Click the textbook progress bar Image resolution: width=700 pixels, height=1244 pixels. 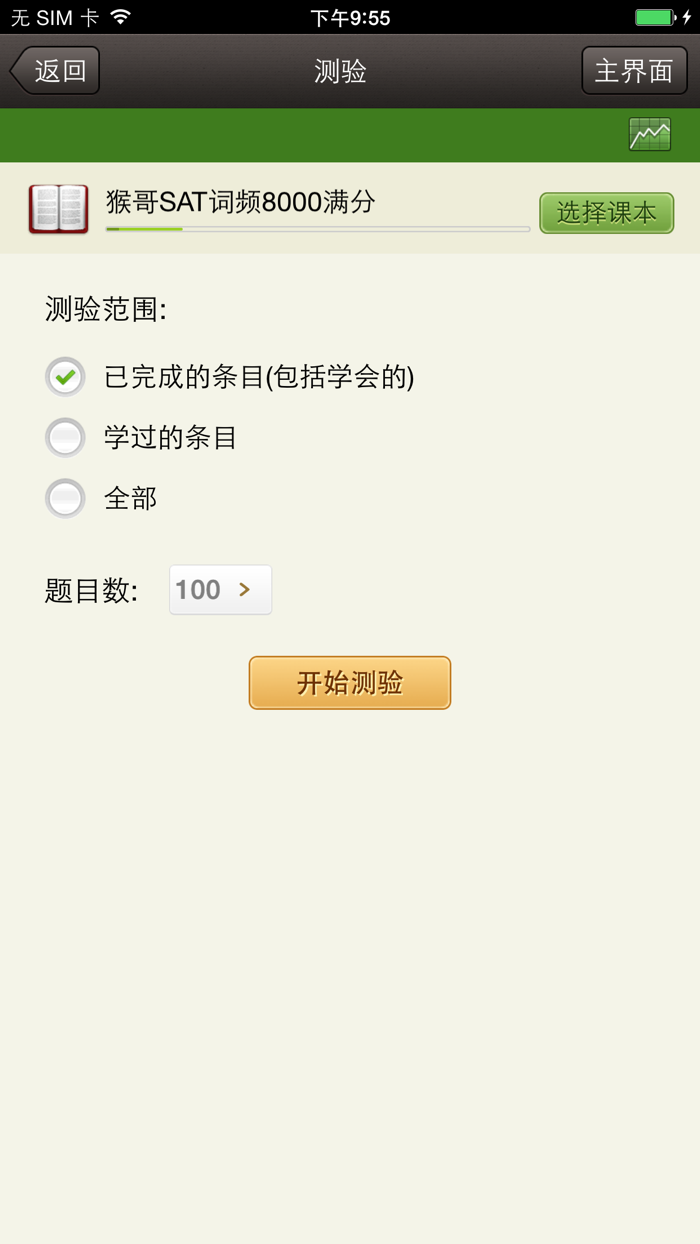[317, 229]
